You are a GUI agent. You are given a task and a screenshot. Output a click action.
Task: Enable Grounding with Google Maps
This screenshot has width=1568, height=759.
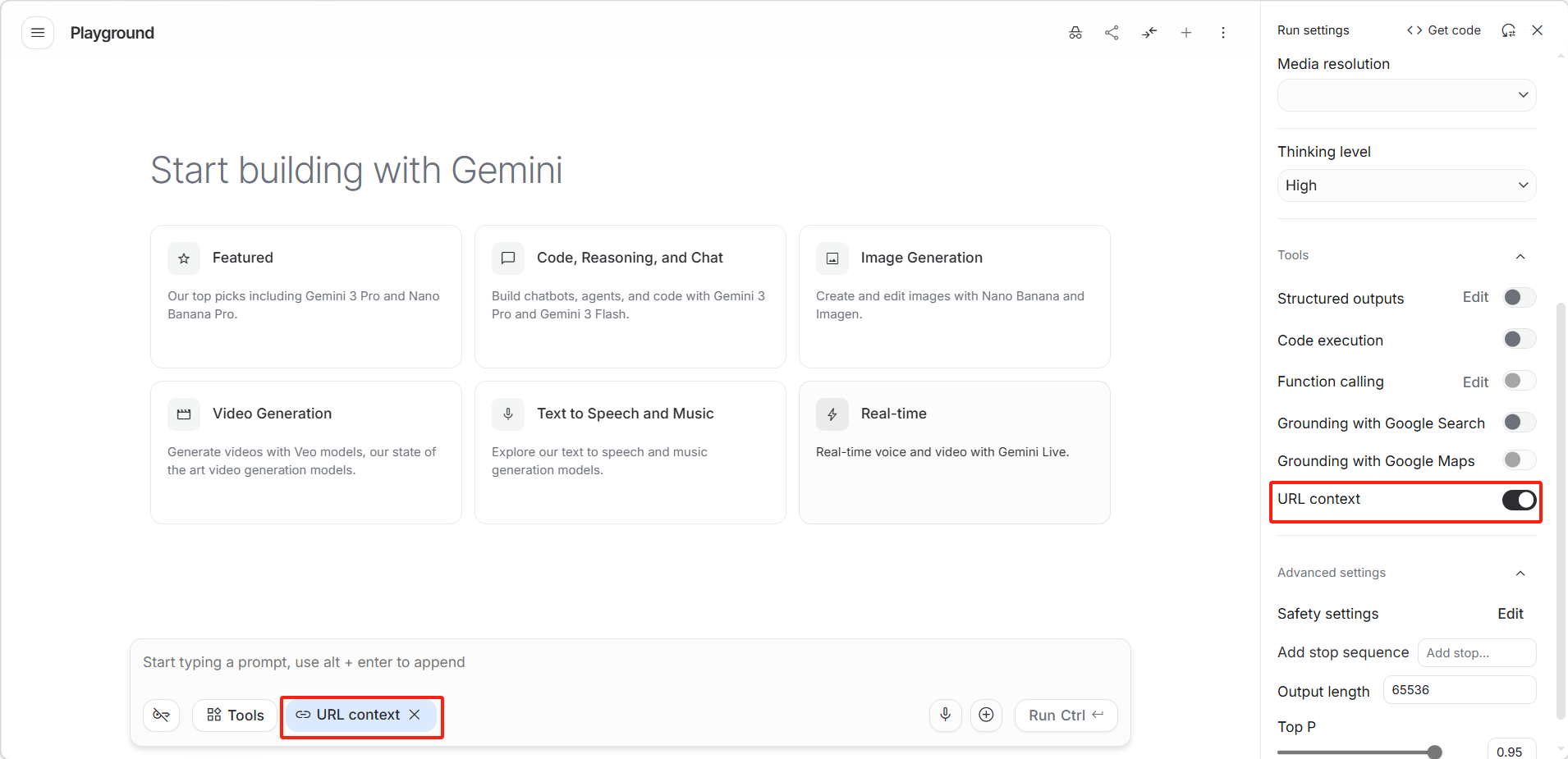[x=1519, y=460]
